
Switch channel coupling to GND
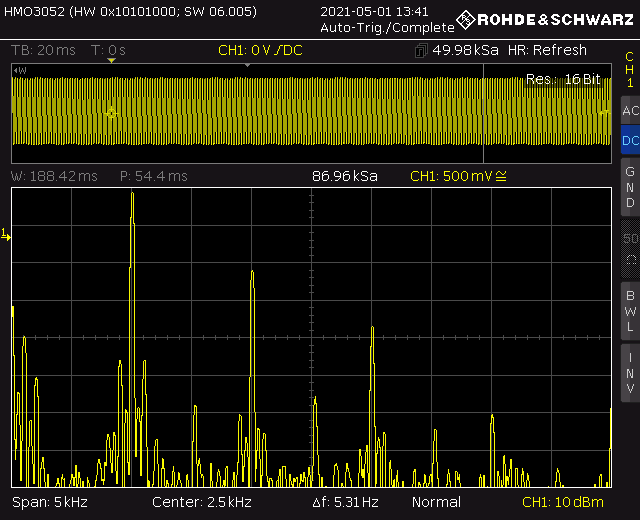(629, 187)
